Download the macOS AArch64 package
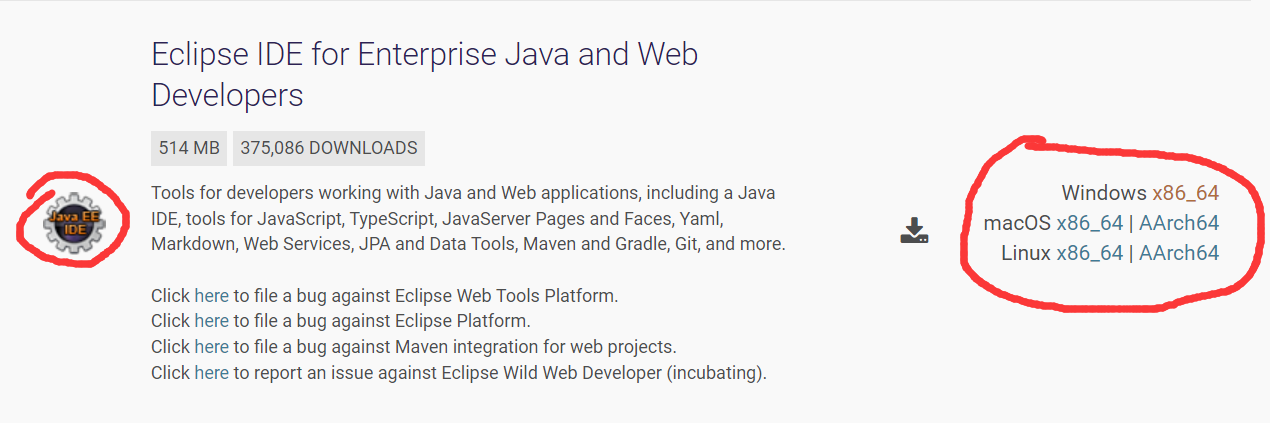 coord(1179,223)
